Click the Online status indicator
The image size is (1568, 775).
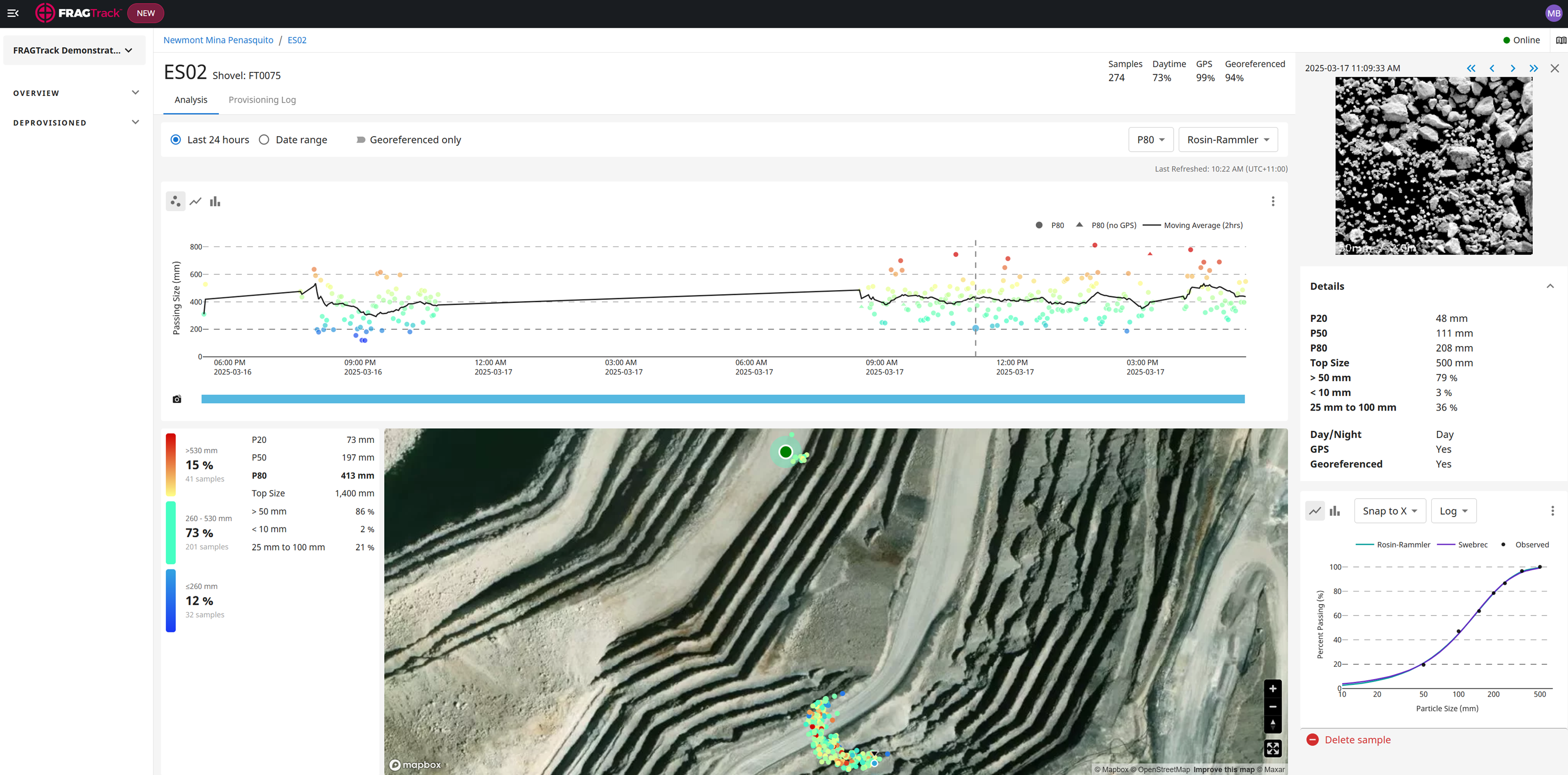pos(1521,40)
